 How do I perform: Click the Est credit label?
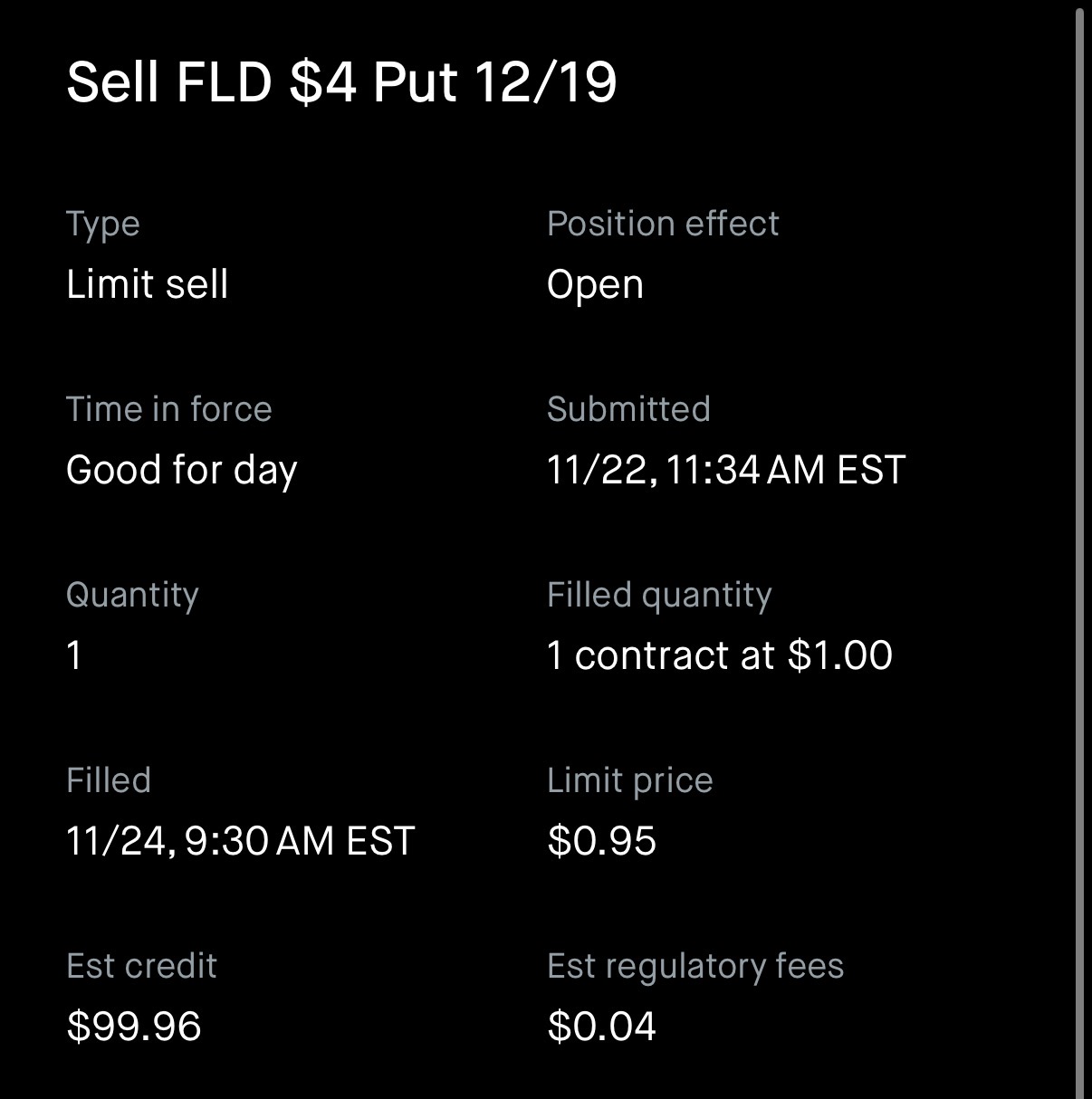[x=141, y=966]
